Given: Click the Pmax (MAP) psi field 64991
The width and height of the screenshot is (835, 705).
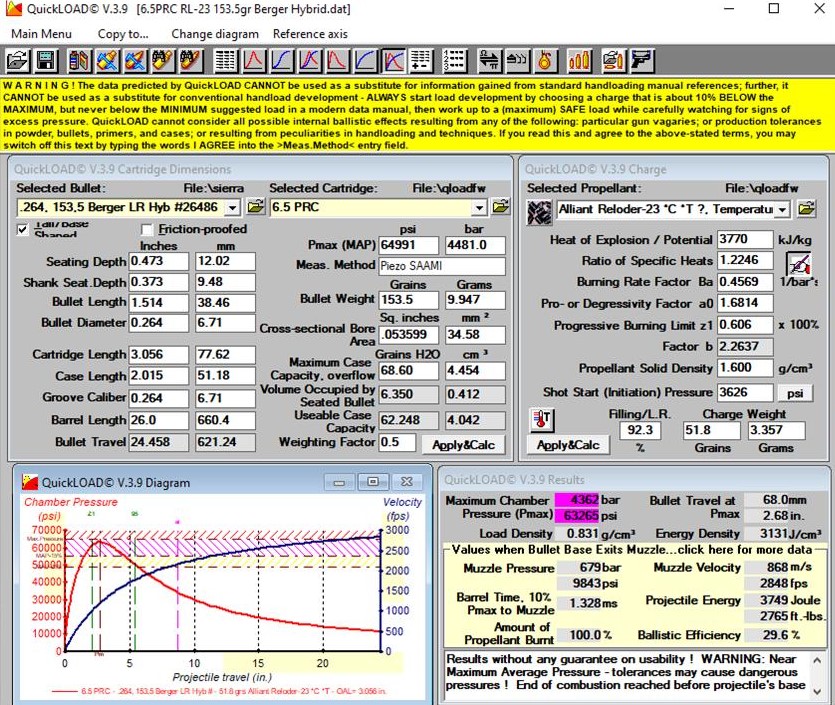Looking at the screenshot, I should 408,245.
